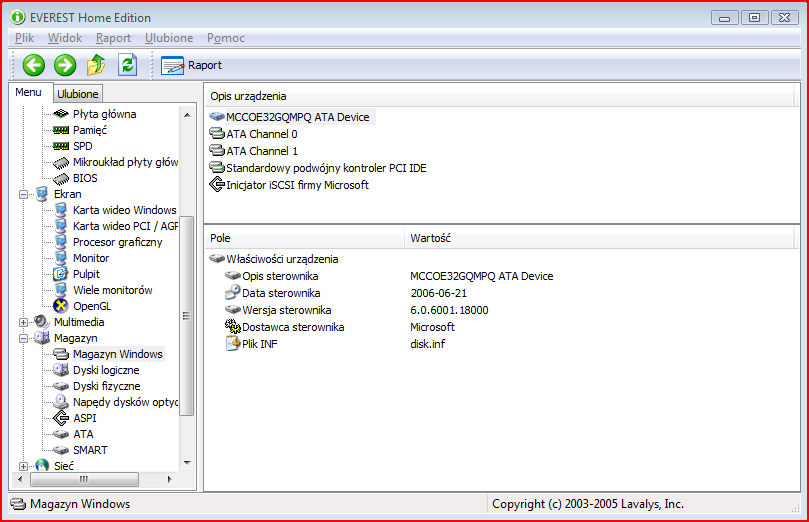Viewport: 809px width, 522px height.
Task: Click the Płyta główna motherboard icon
Action: [61, 113]
